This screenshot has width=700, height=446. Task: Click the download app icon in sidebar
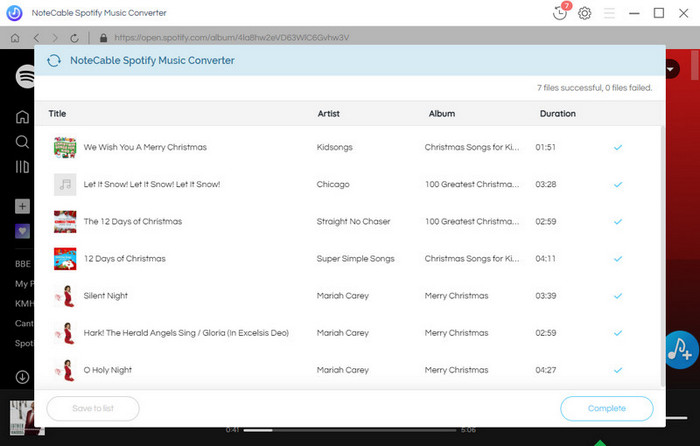tap(22, 377)
